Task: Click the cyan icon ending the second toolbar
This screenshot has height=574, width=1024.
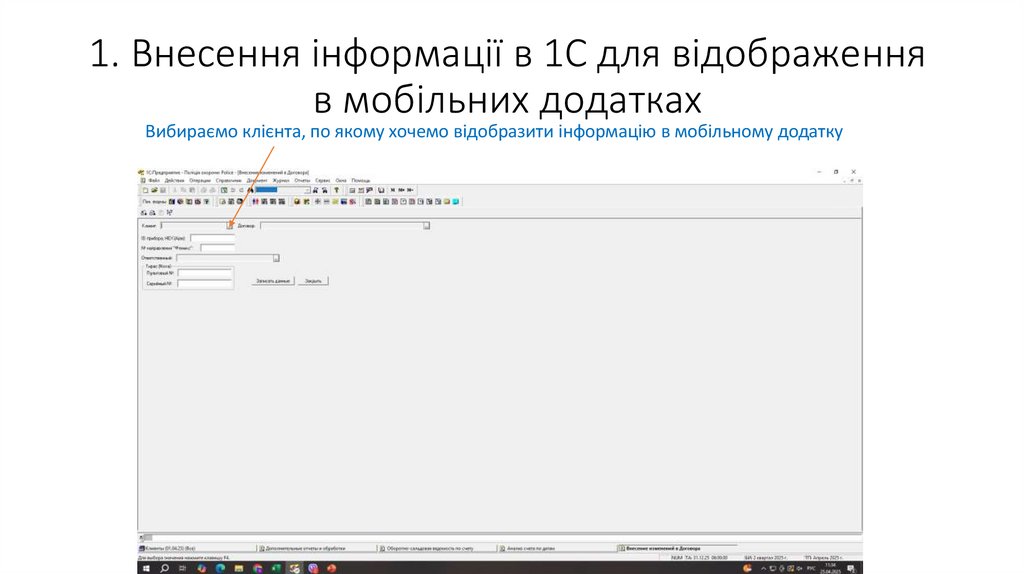Action: tap(456, 201)
